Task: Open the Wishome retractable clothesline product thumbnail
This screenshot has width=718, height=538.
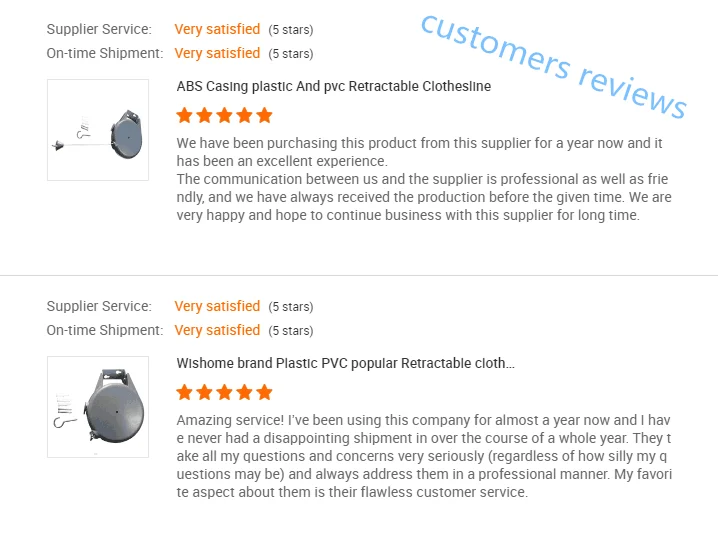Action: (x=98, y=407)
